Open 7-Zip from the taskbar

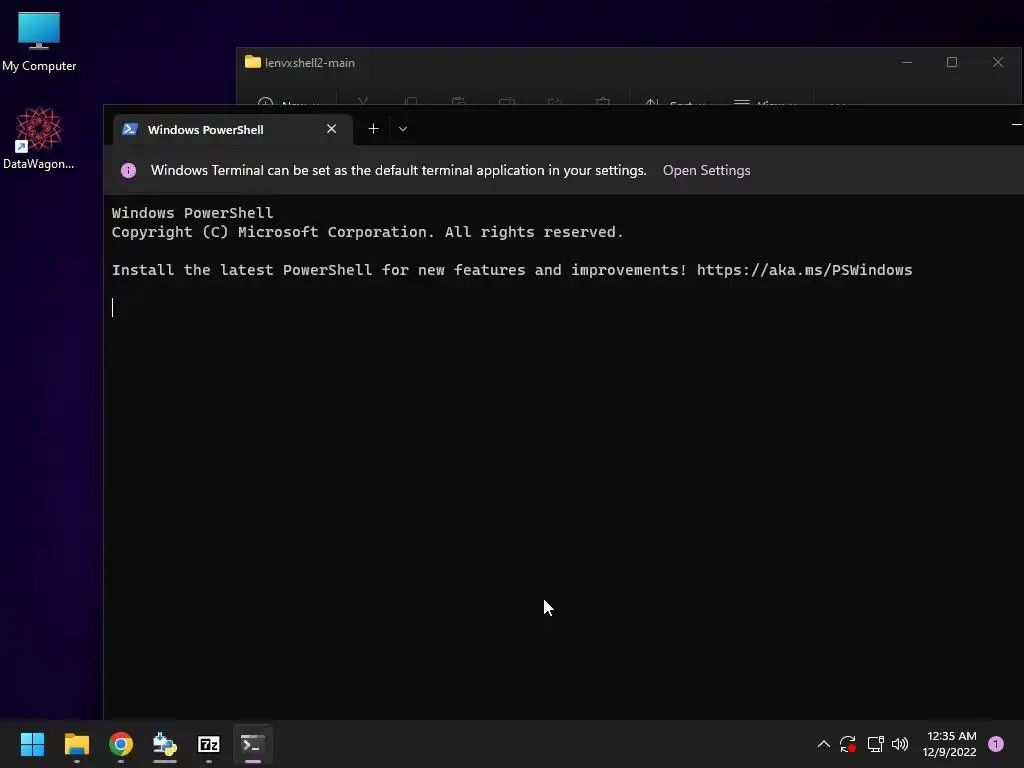(209, 744)
